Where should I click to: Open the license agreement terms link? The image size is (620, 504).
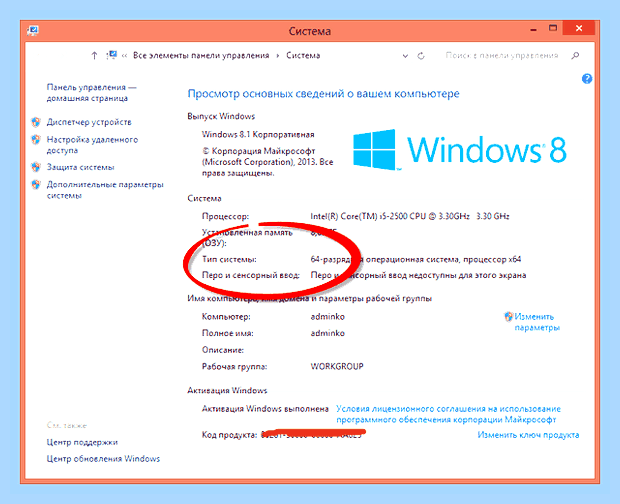coord(448,414)
